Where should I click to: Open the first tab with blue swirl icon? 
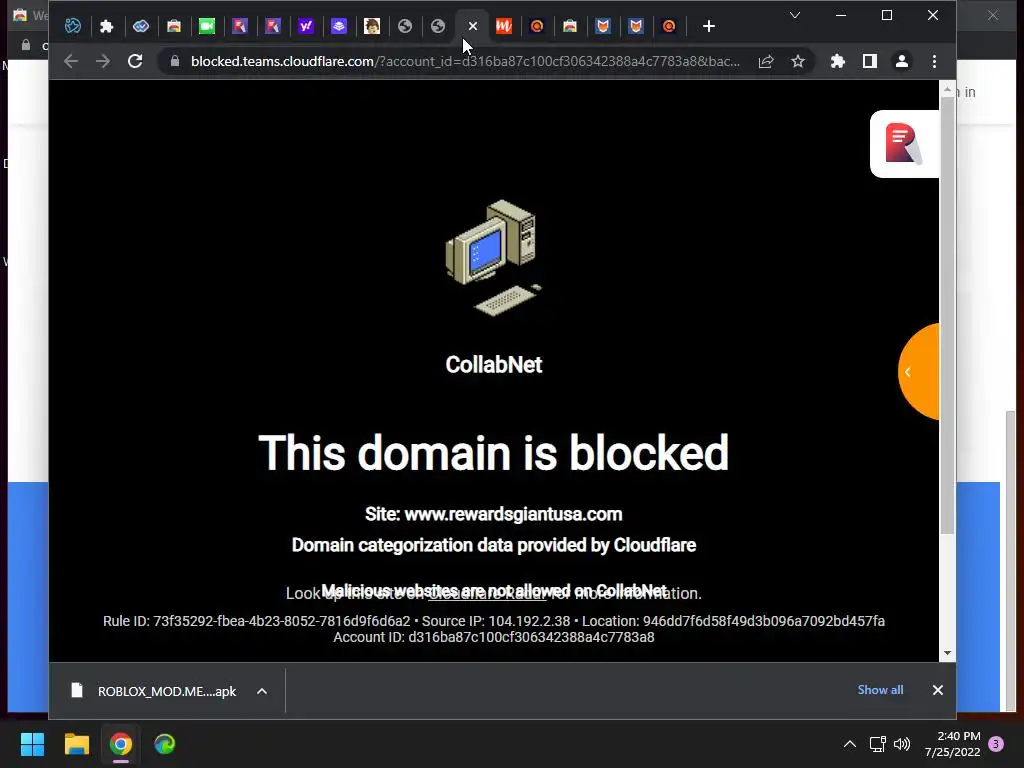coord(72,26)
